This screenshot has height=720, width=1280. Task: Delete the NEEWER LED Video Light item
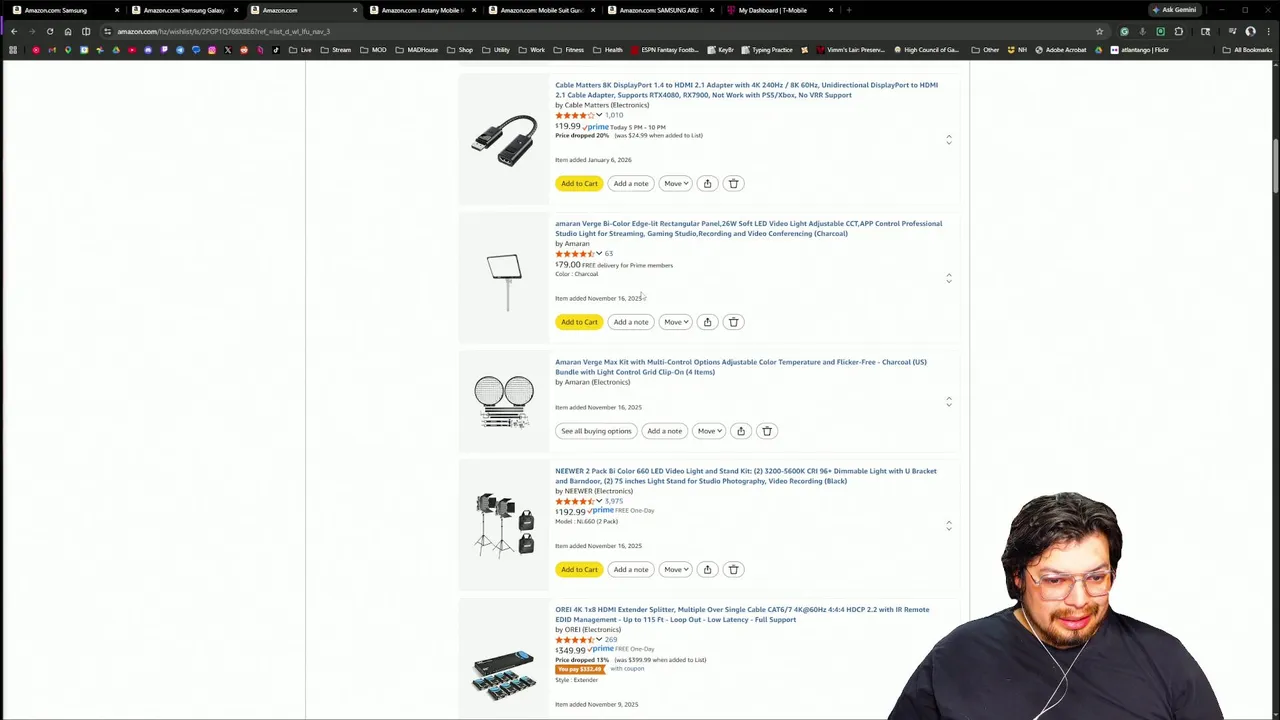click(733, 569)
